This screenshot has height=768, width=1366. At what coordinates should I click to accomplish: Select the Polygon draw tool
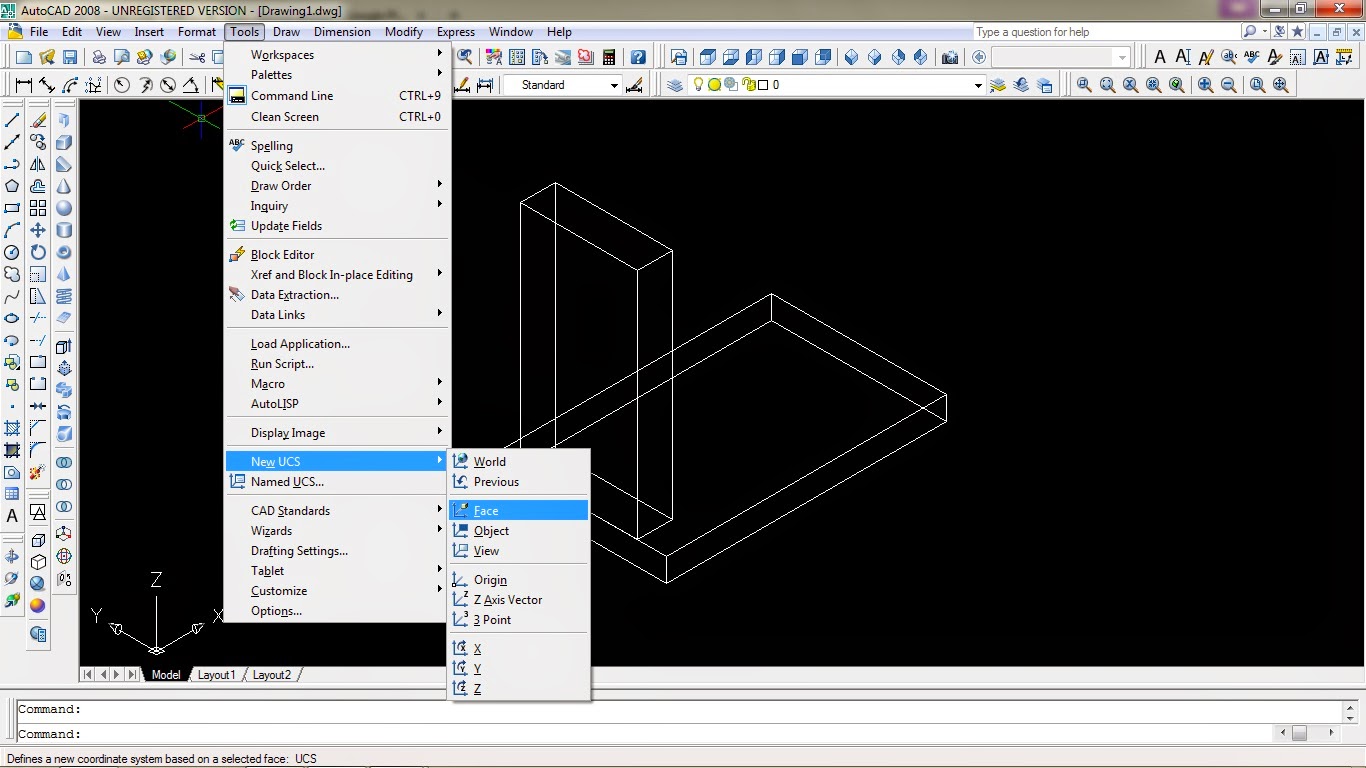click(12, 186)
